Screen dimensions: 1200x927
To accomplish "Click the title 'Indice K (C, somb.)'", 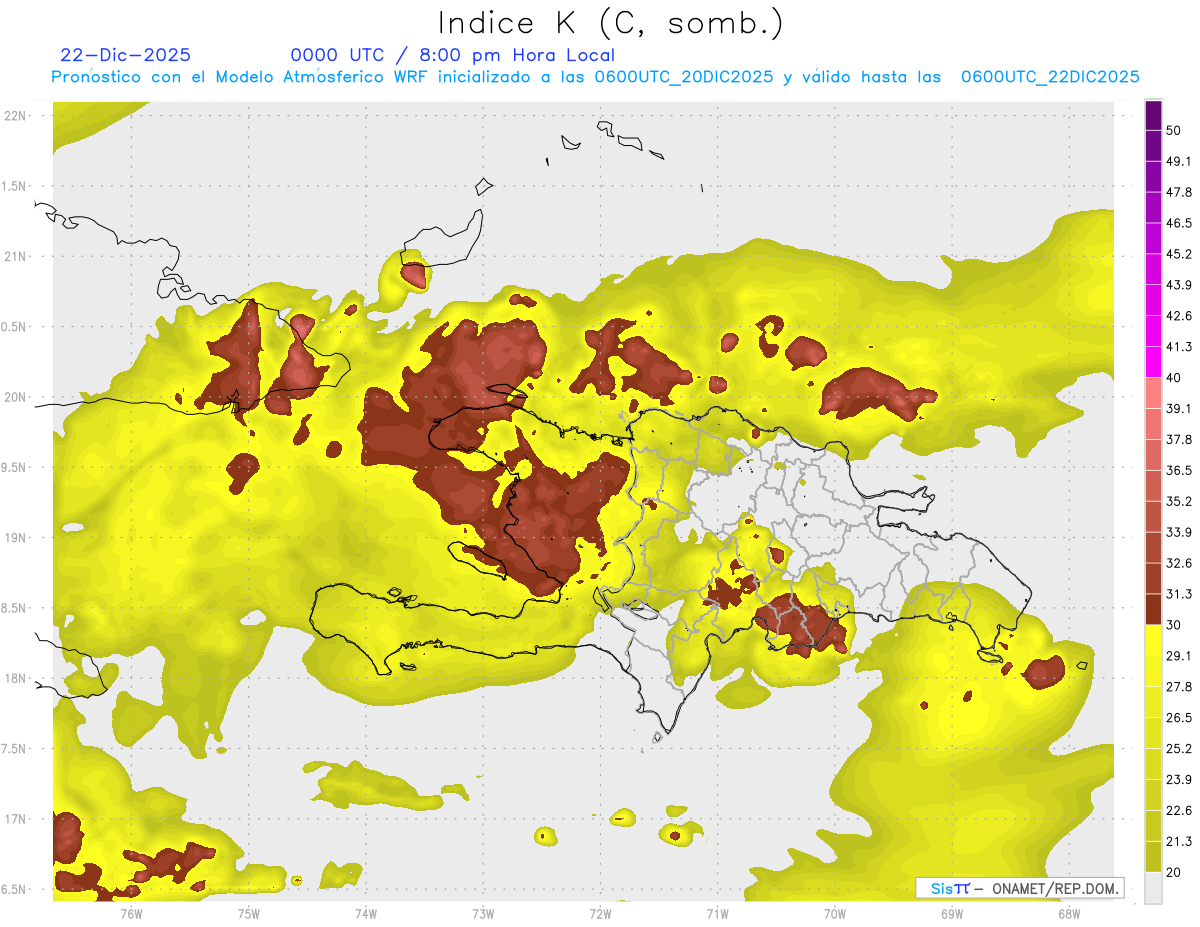I will [610, 23].
